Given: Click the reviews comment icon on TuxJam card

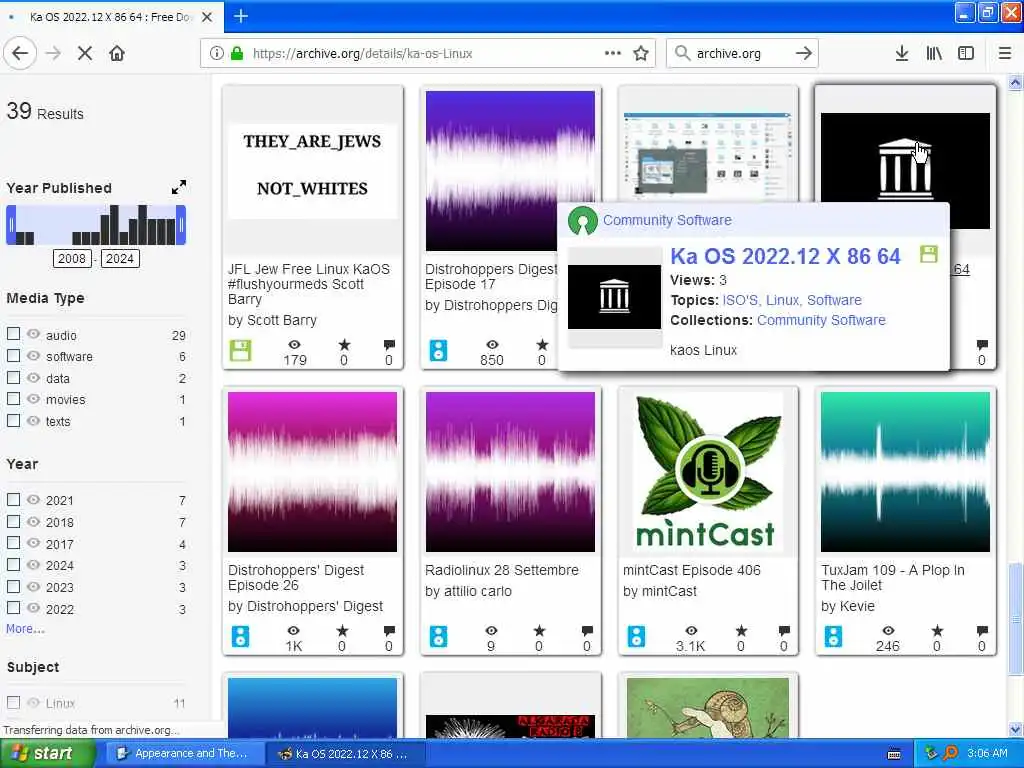Looking at the screenshot, I should click(x=982, y=631).
